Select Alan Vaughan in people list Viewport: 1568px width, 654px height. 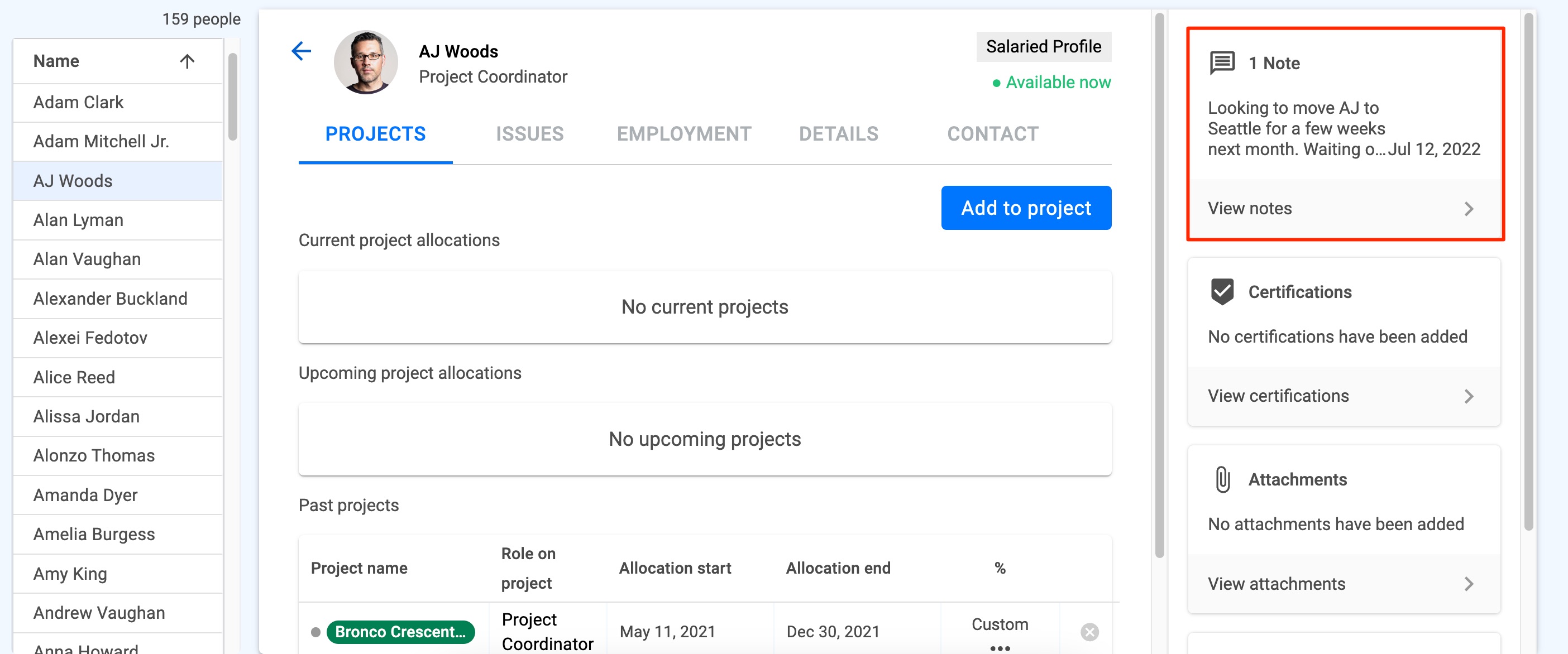[x=117, y=259]
